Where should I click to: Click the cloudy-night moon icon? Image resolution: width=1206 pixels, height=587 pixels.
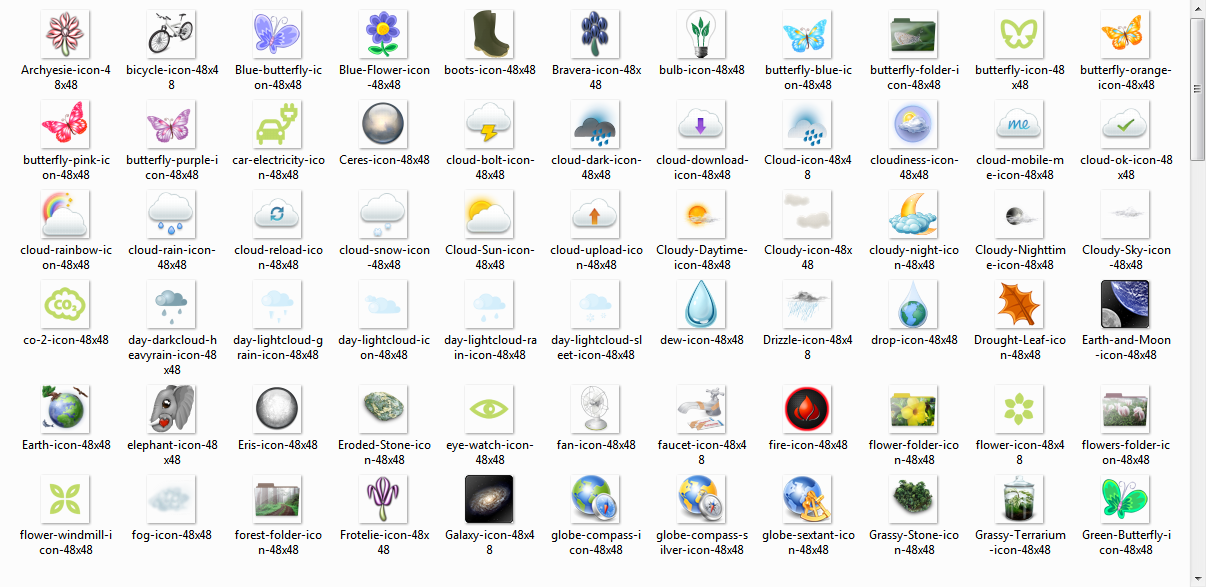coord(914,215)
